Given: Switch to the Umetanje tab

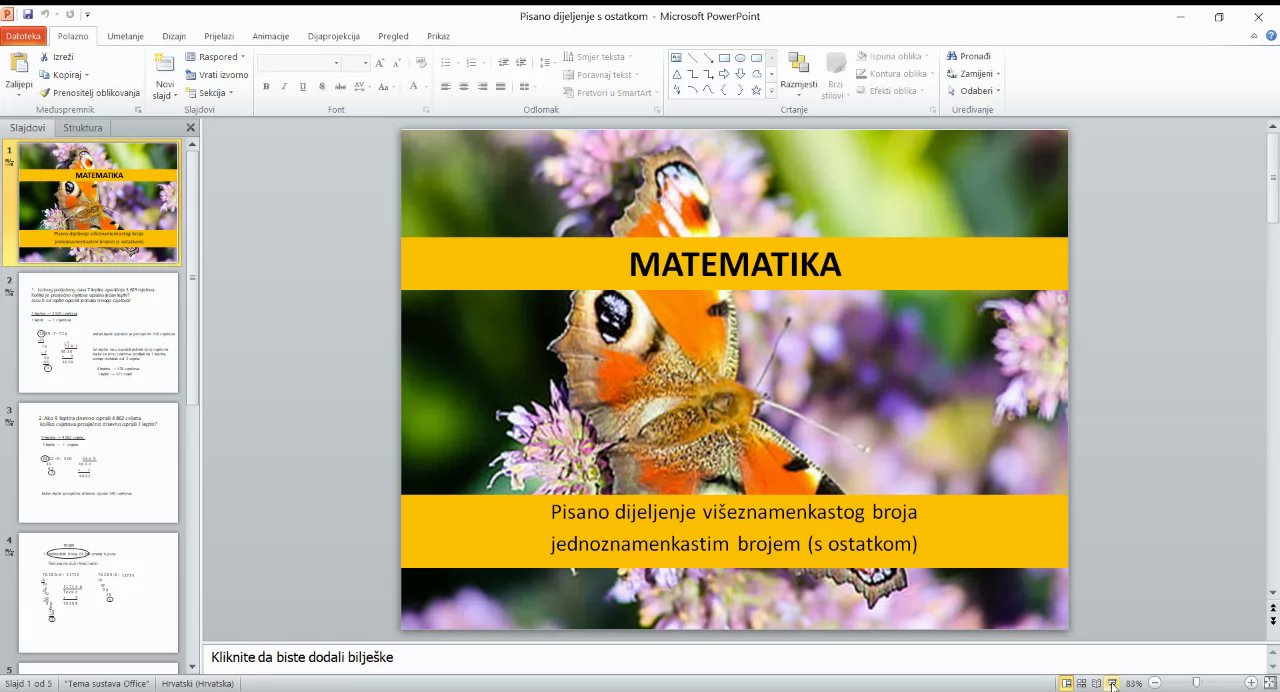Looking at the screenshot, I should point(126,36).
